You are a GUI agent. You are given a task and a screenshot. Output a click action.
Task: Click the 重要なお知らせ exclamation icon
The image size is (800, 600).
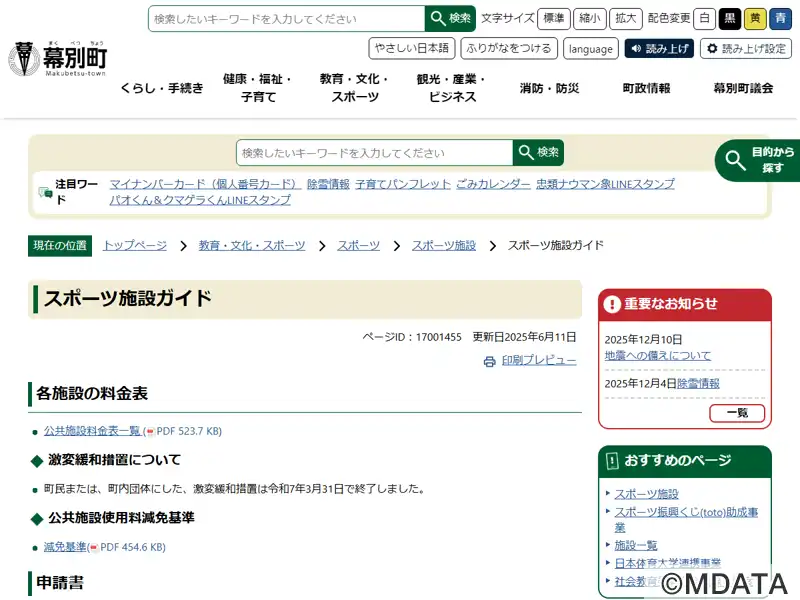click(x=612, y=304)
